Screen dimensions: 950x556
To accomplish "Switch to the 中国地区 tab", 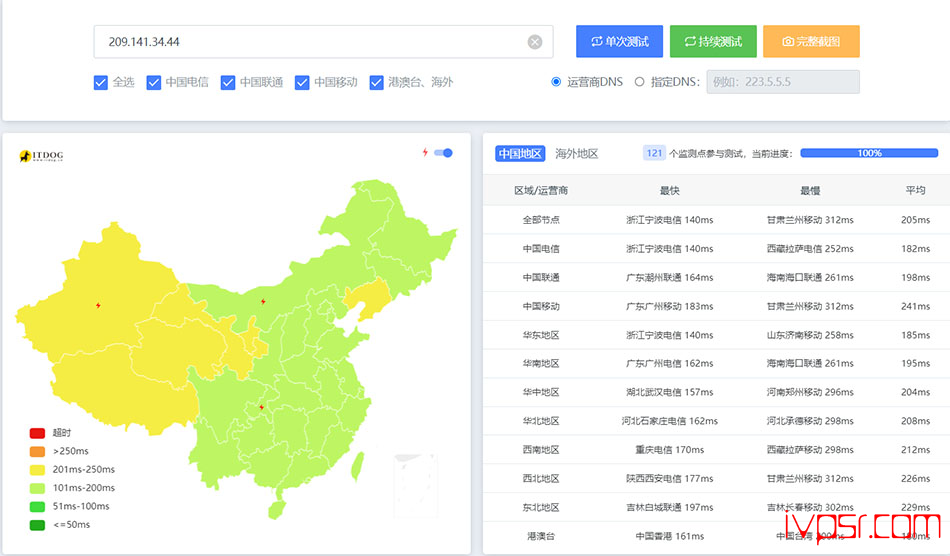I will tap(520, 153).
